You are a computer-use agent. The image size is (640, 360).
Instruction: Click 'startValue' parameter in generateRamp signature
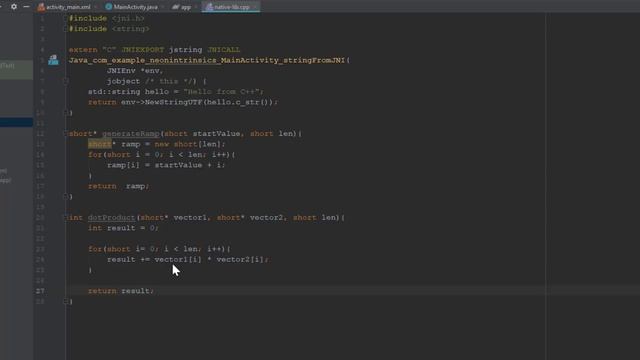tap(216, 134)
